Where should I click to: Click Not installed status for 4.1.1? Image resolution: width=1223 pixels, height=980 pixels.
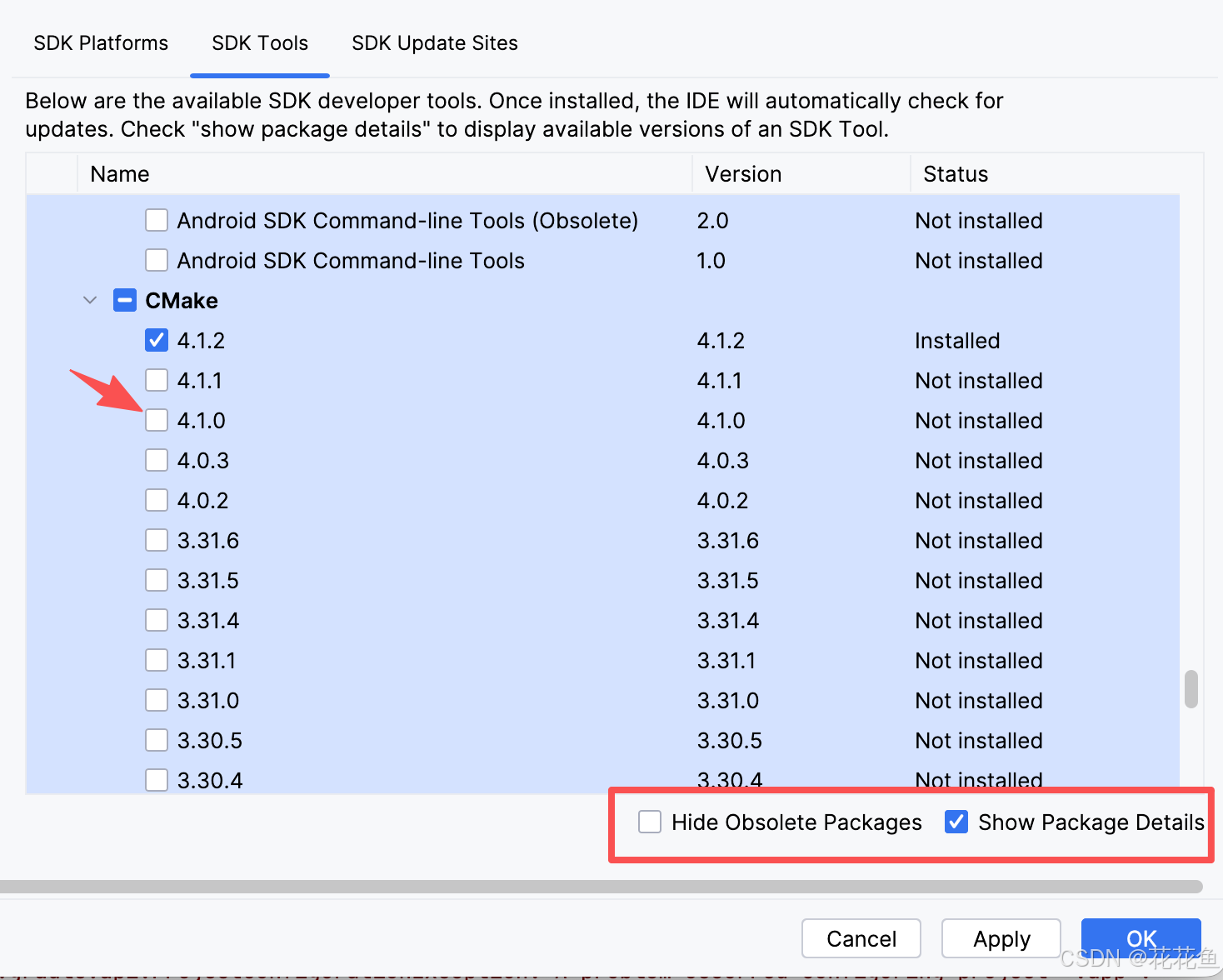point(979,381)
